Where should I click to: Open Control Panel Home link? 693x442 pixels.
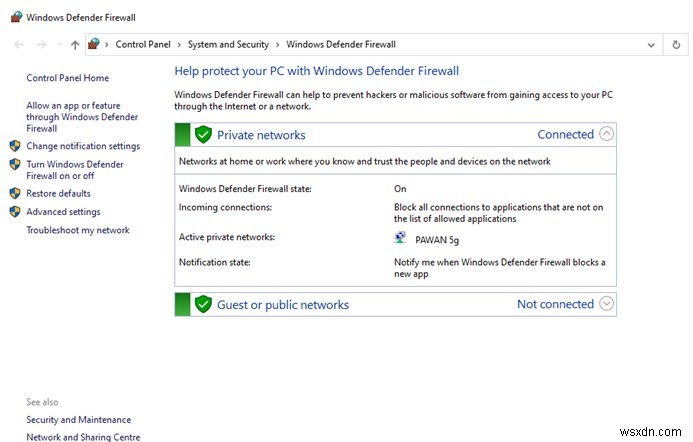pyautogui.click(x=67, y=78)
